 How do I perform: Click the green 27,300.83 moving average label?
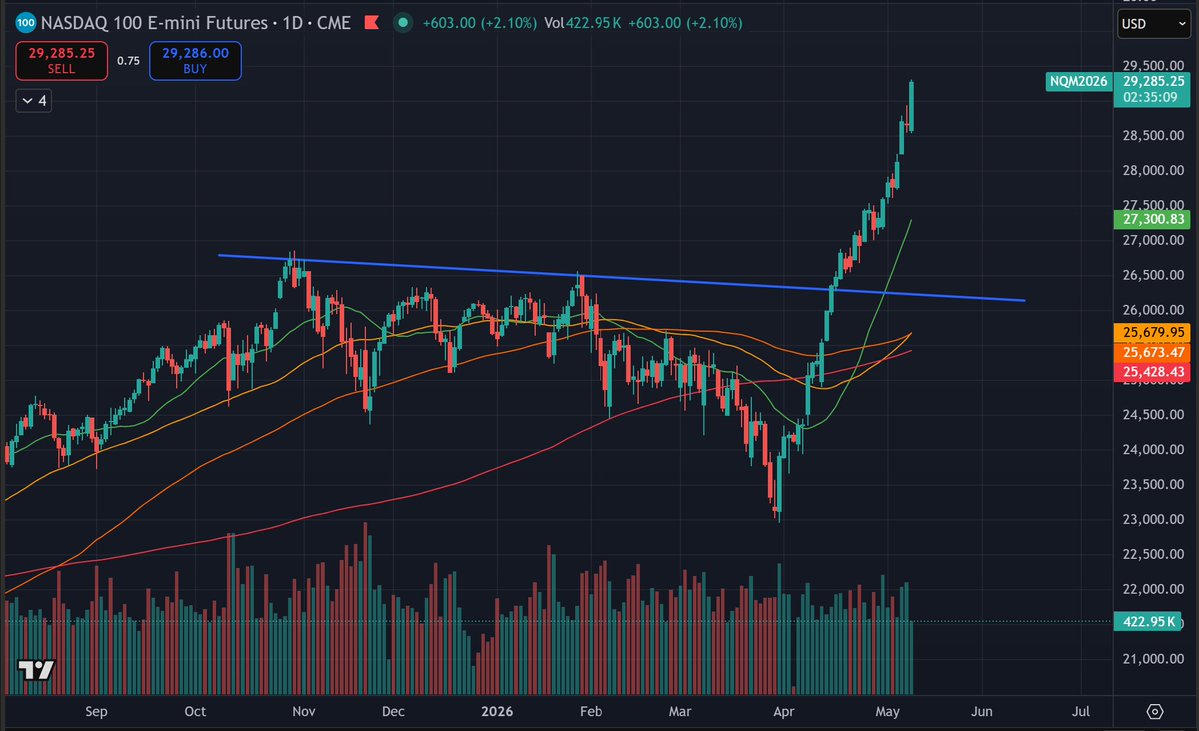tap(1152, 219)
